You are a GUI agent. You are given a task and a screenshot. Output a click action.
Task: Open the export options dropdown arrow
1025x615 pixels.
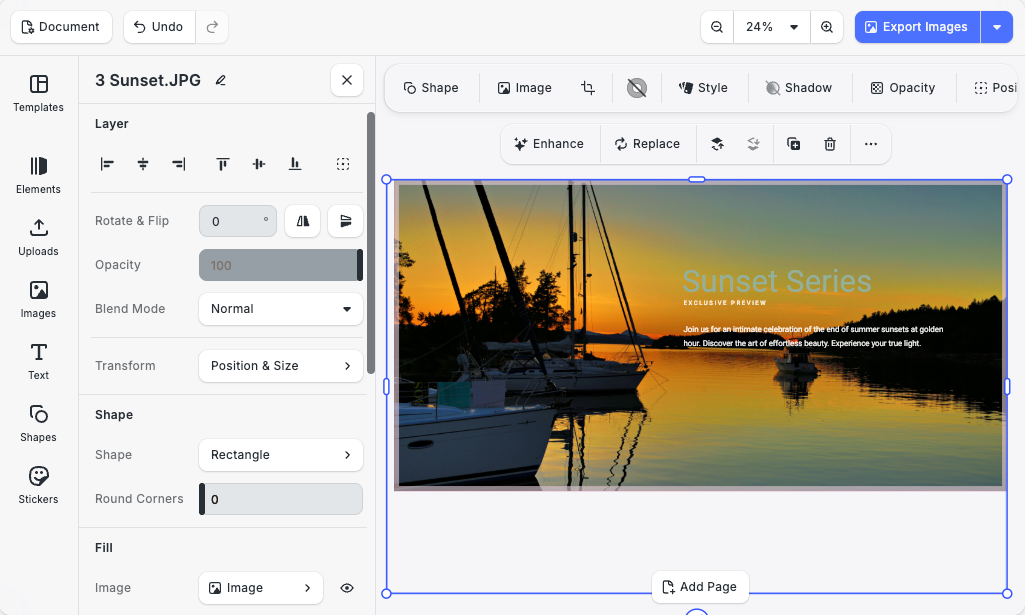coord(997,27)
